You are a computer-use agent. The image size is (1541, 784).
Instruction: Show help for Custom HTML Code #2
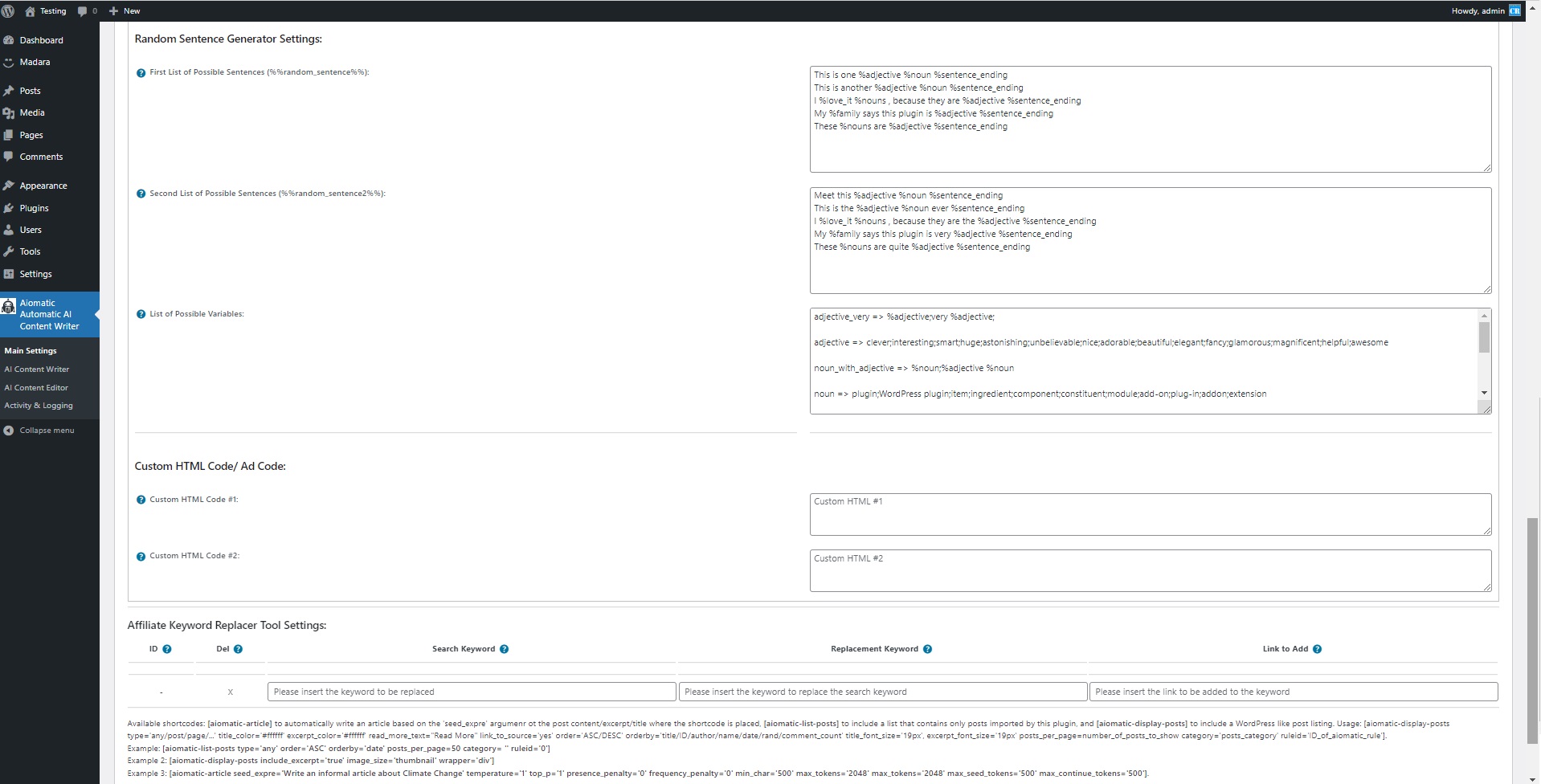pyautogui.click(x=141, y=556)
